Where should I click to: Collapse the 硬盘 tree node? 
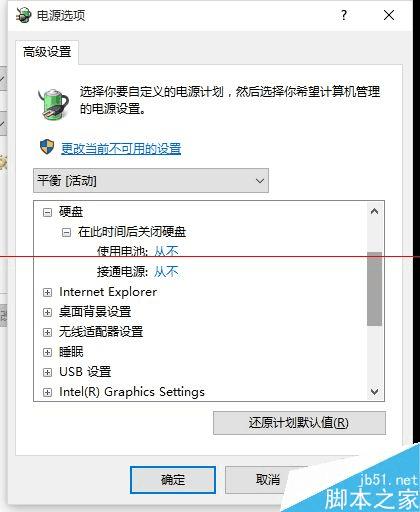coord(47,212)
